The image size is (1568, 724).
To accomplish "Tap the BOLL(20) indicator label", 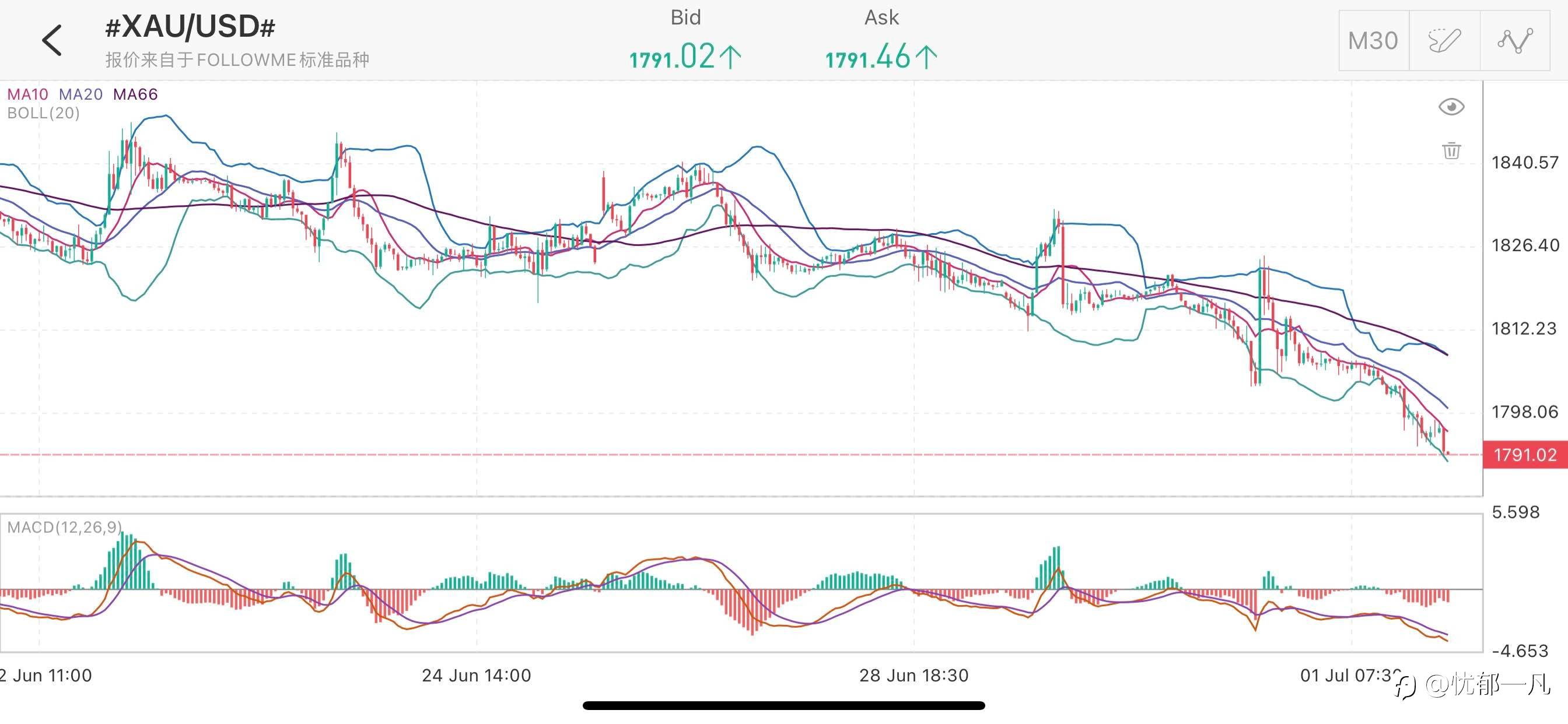I will (43, 113).
